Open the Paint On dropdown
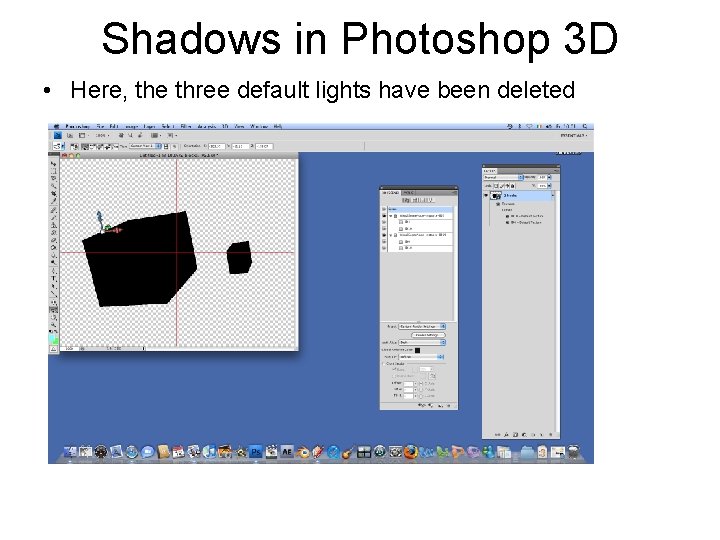720x540 pixels. pos(421,357)
